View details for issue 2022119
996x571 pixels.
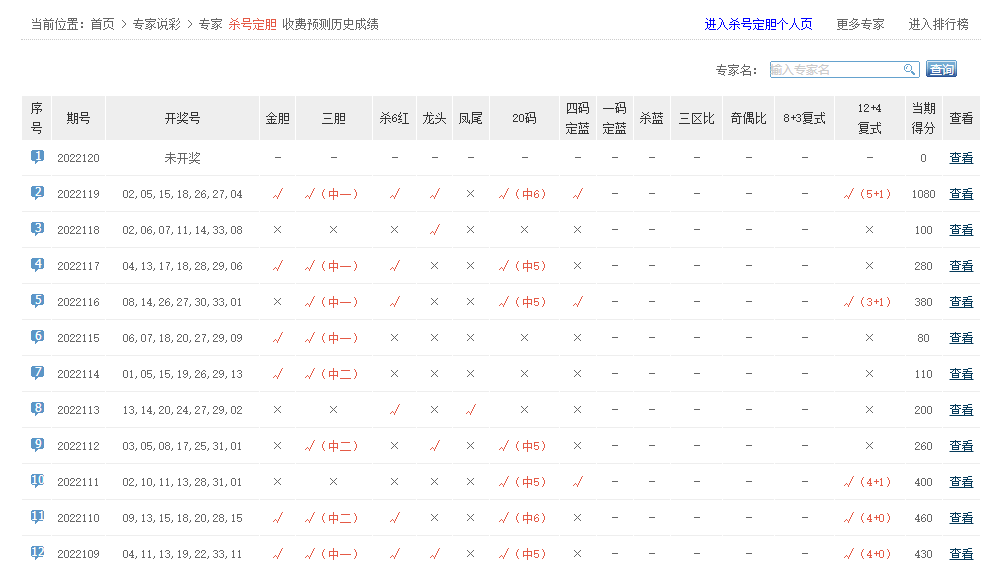(960, 194)
